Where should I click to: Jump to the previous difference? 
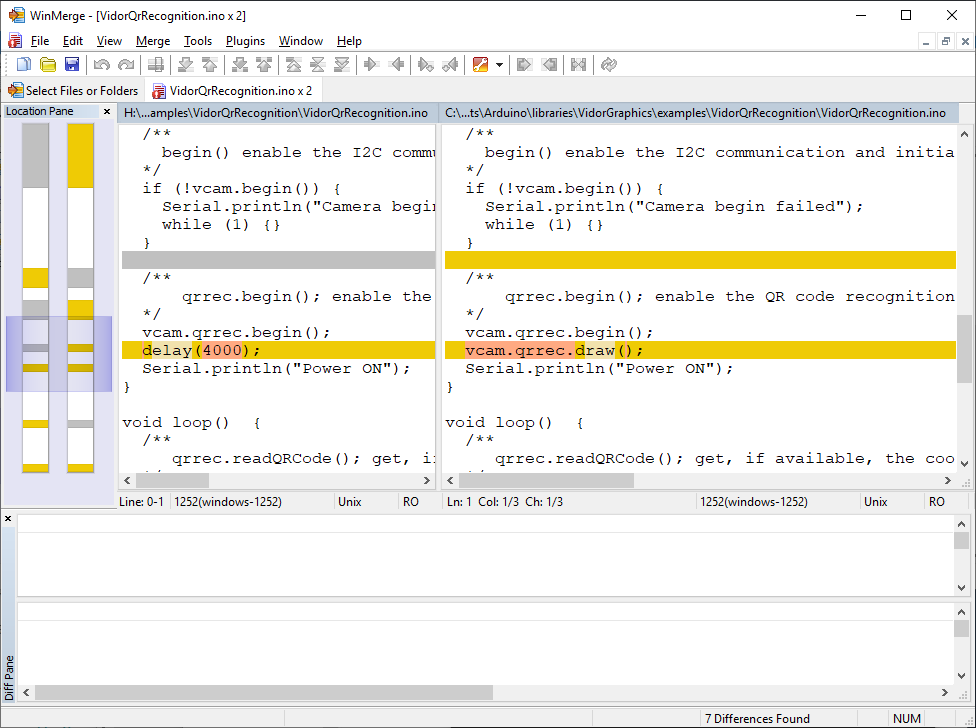(210, 65)
